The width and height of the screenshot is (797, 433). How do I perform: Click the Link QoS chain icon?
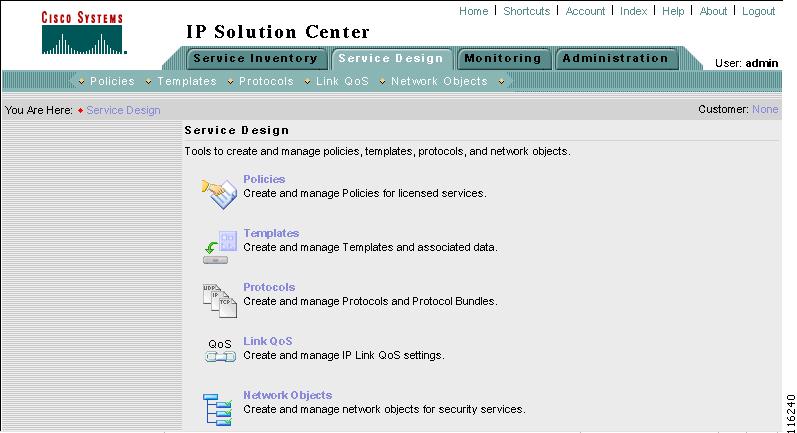(x=220, y=351)
